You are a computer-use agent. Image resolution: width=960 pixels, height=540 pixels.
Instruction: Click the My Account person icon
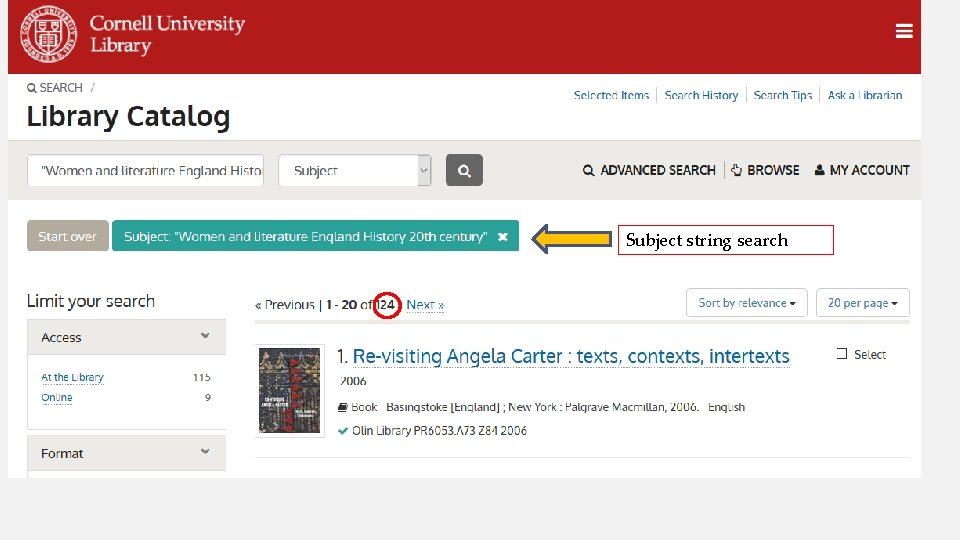819,170
